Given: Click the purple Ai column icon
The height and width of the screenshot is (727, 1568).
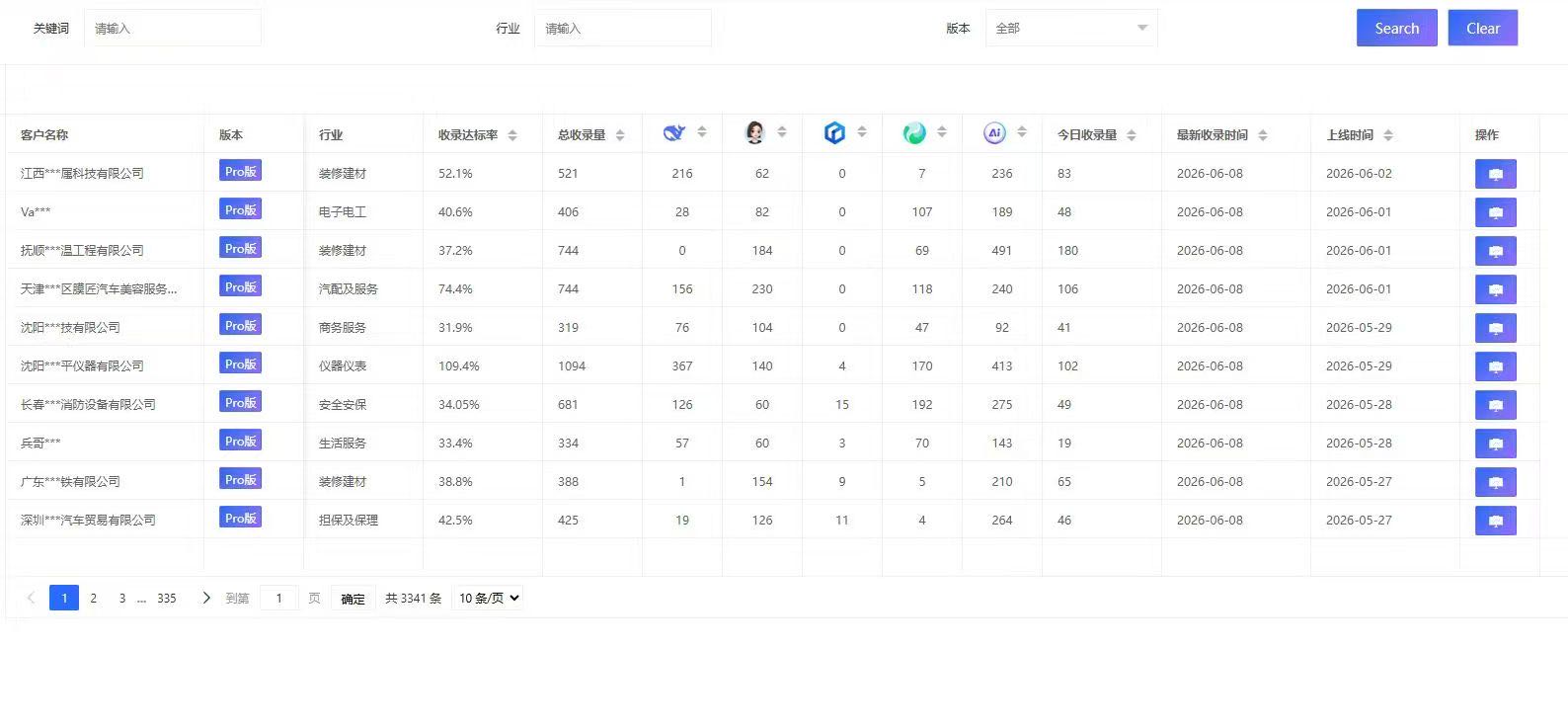Looking at the screenshot, I should tap(994, 132).
